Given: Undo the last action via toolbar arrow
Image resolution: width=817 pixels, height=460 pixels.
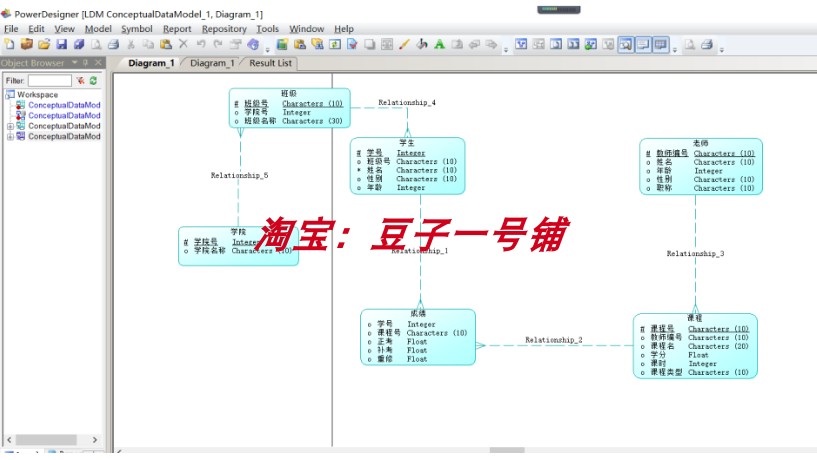Looking at the screenshot, I should pos(201,44).
